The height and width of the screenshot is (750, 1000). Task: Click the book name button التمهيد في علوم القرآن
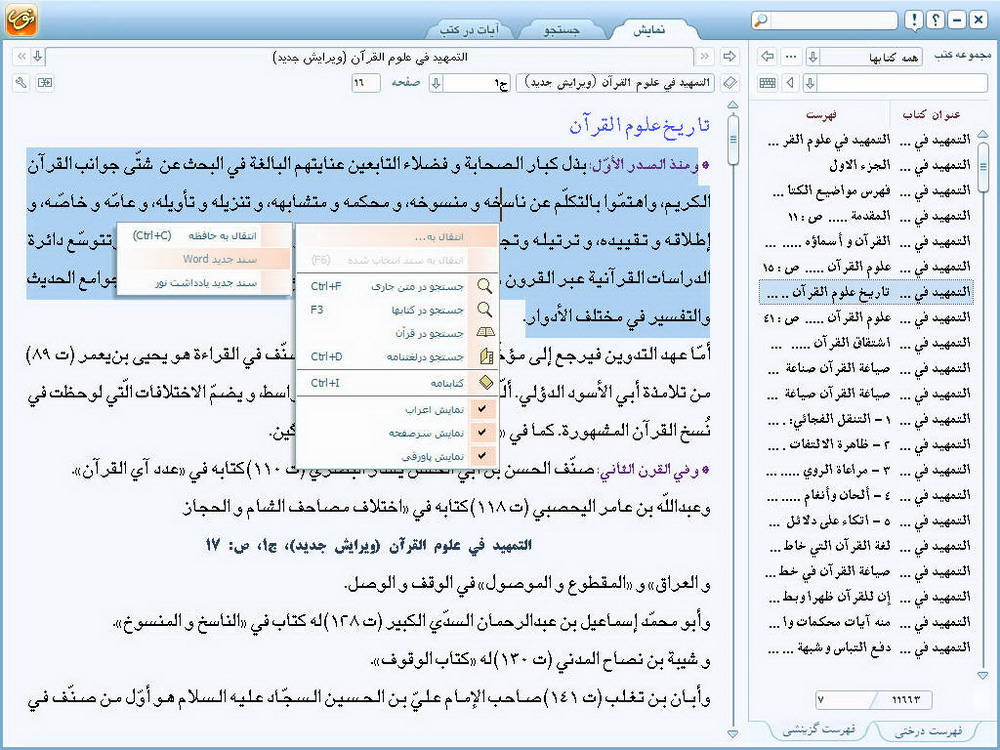coord(616,83)
